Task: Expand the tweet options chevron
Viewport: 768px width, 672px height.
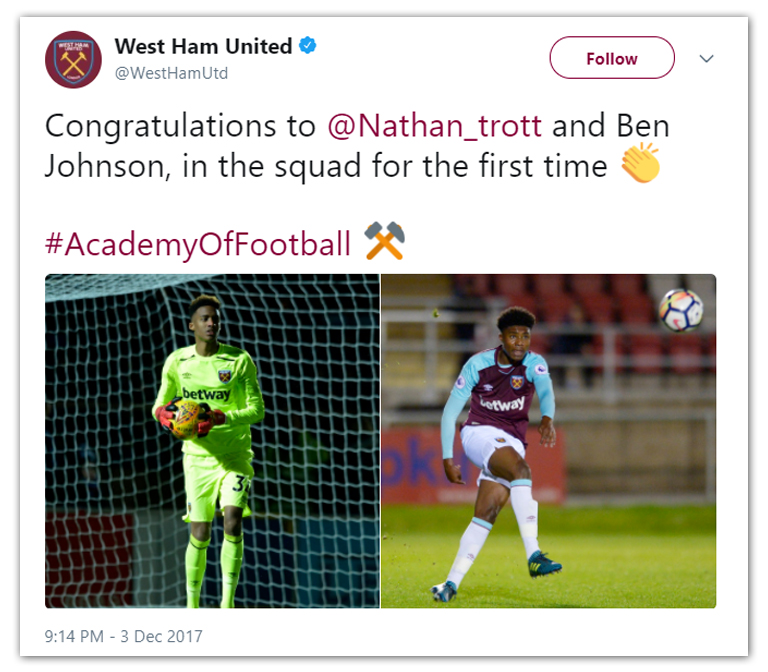Action: [x=706, y=58]
